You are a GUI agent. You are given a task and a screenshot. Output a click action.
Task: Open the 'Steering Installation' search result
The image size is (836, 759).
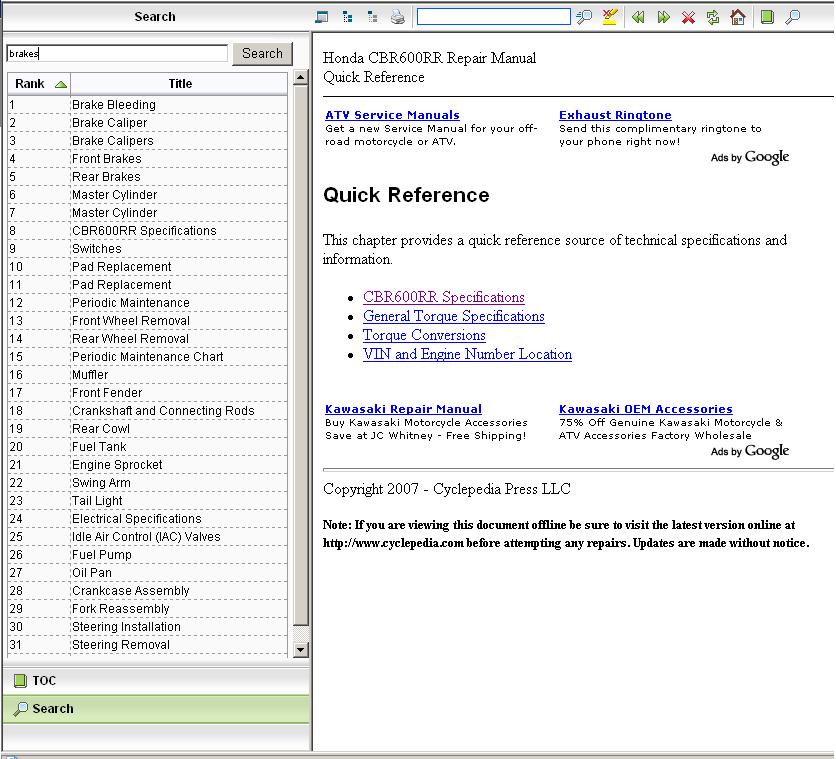click(x=148, y=627)
